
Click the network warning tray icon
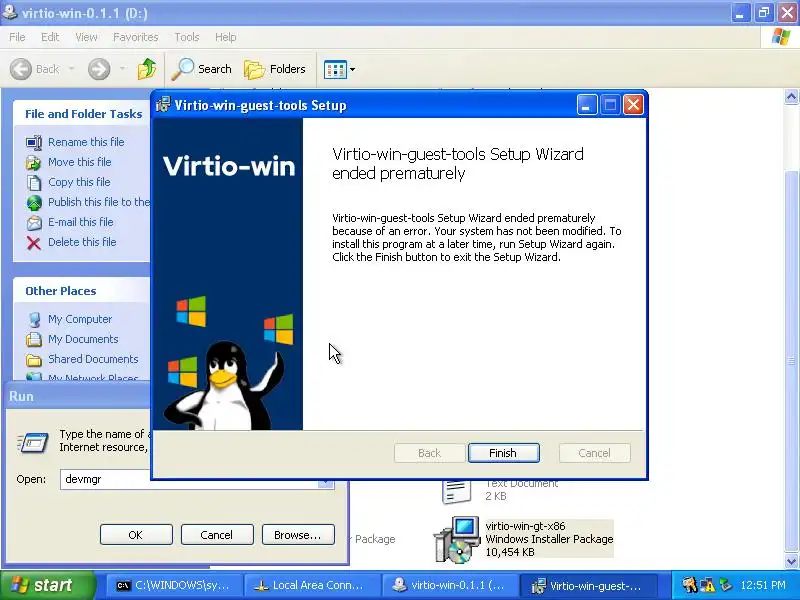coord(707,585)
